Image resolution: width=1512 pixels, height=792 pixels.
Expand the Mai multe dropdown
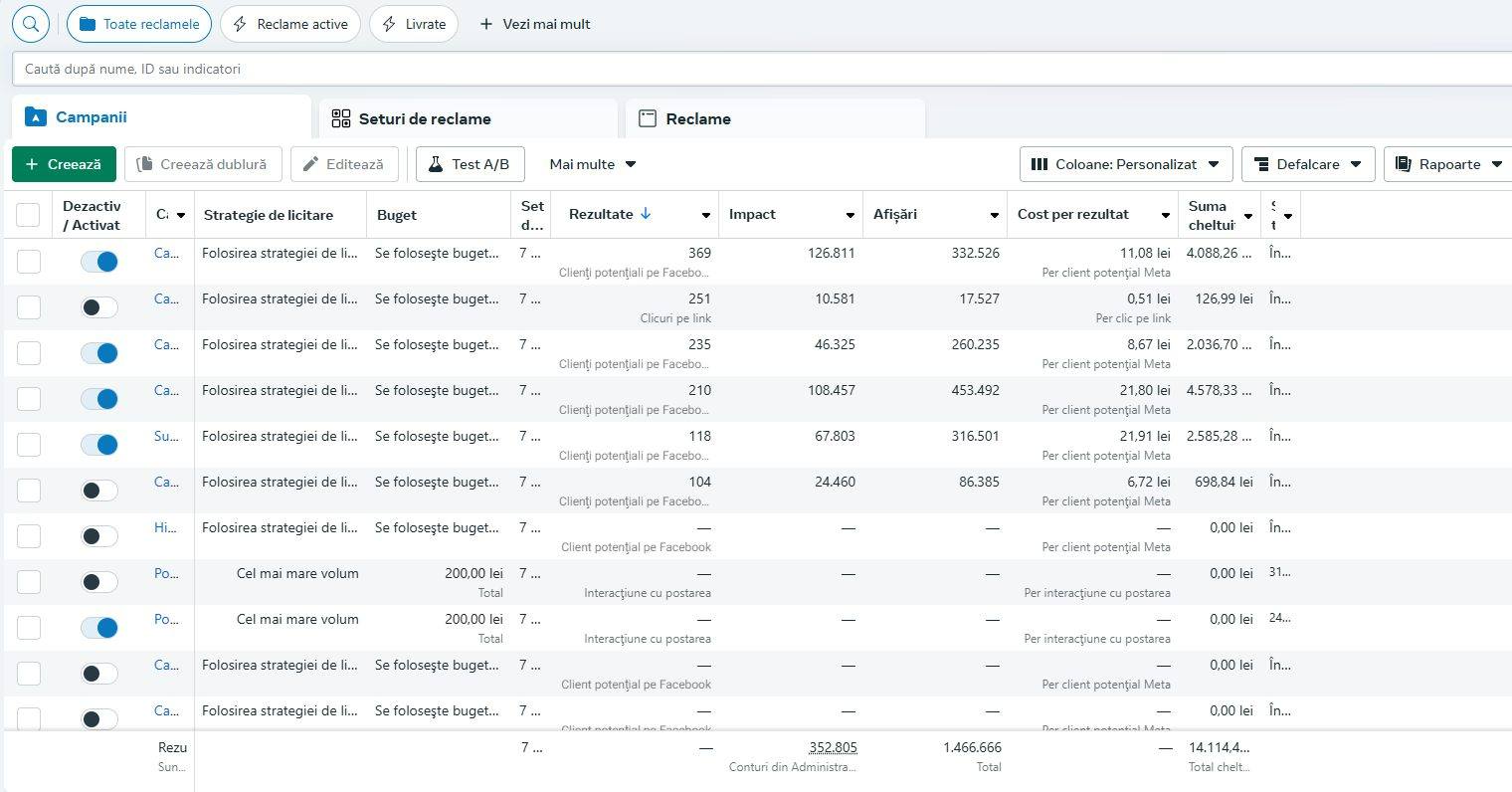tap(593, 164)
